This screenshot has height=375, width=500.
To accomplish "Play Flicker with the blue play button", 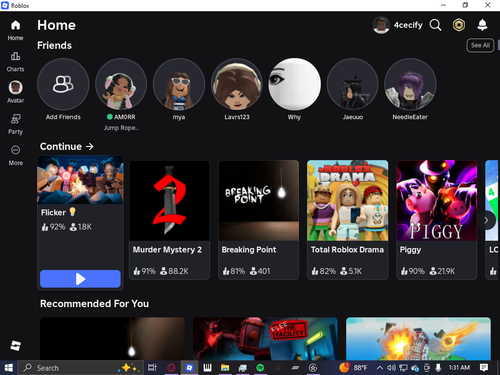I will click(x=80, y=279).
